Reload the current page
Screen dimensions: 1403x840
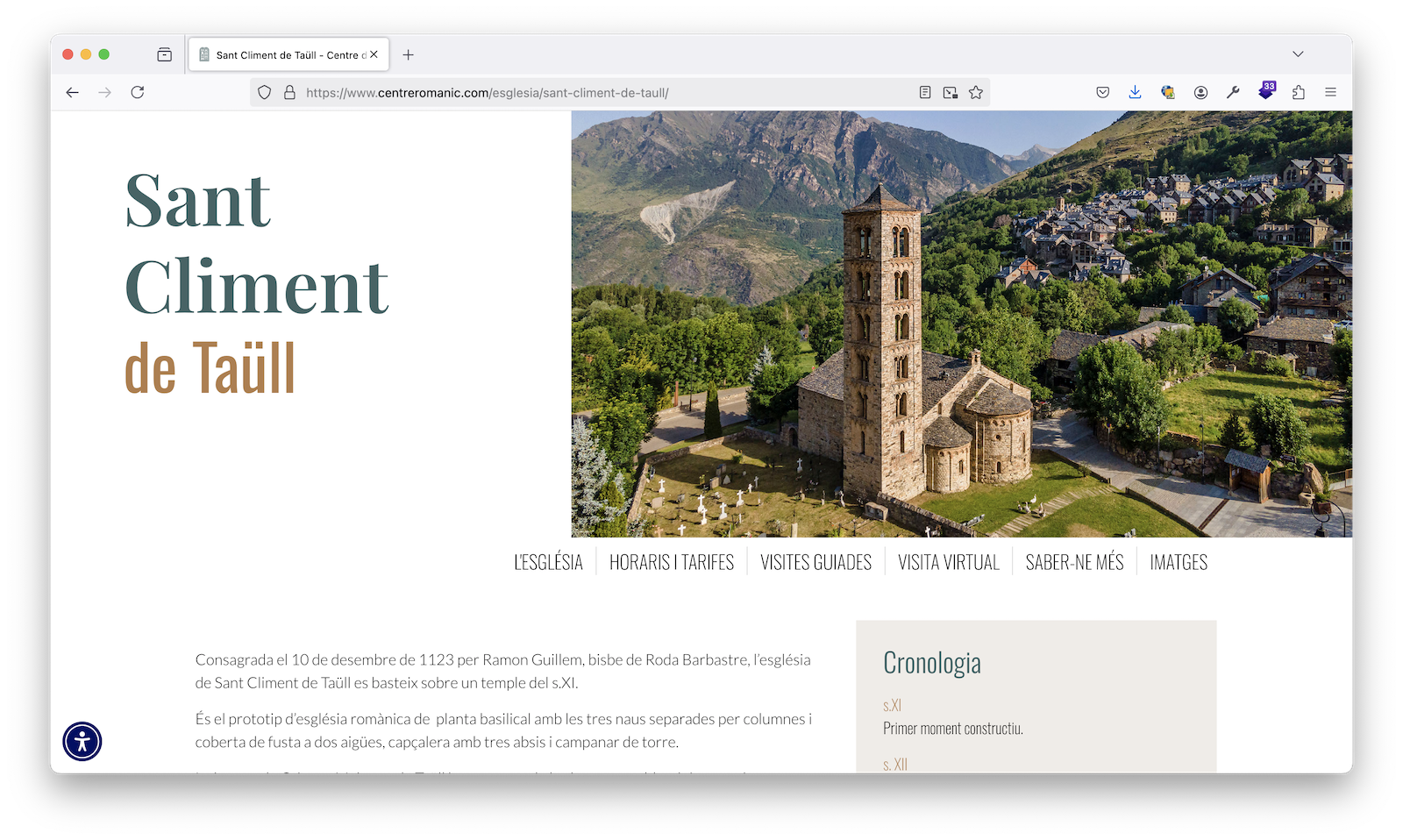click(138, 92)
